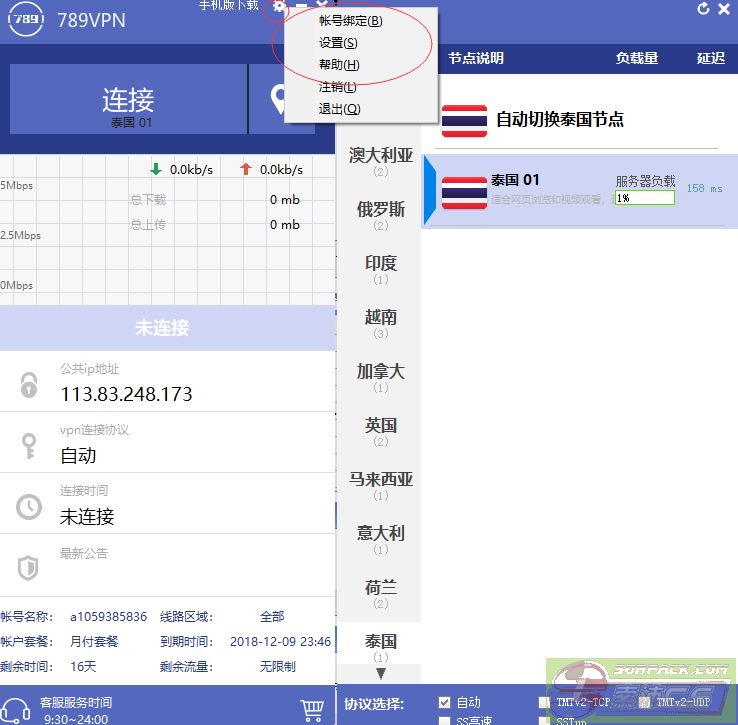This screenshot has width=738, height=725.
Task: Click the settings gear icon in title bar
Action: [x=279, y=8]
